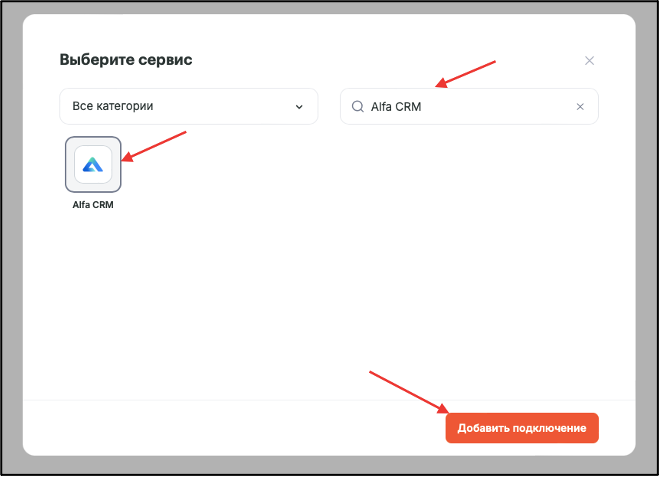The height and width of the screenshot is (477, 660).
Task: Click into the Alfa CRM search field
Action: tap(469, 107)
